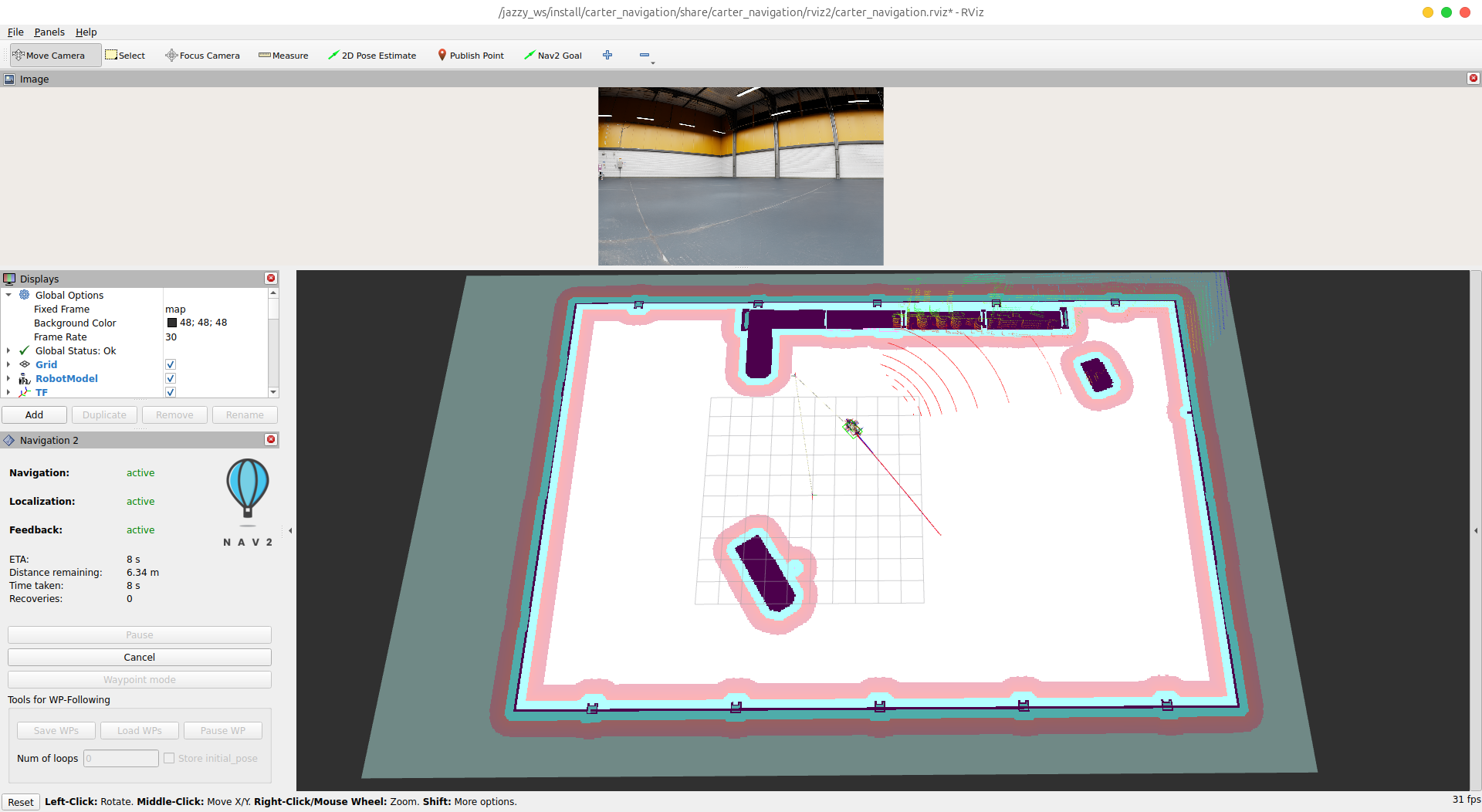Toggle the Grid display checkbox
The width and height of the screenshot is (1482, 812).
171,364
